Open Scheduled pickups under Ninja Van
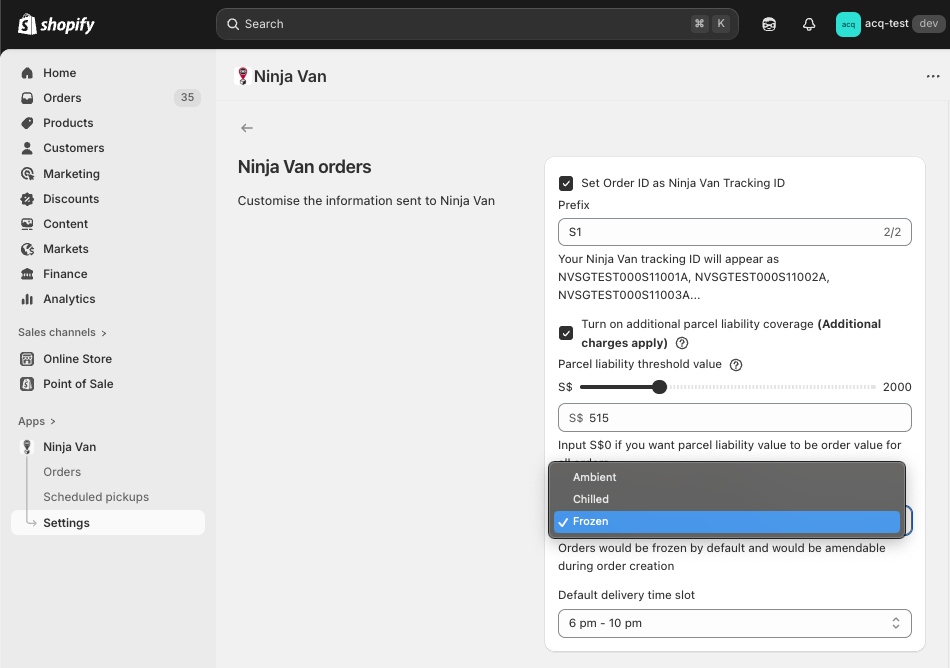This screenshot has height=668, width=950. pos(96,497)
